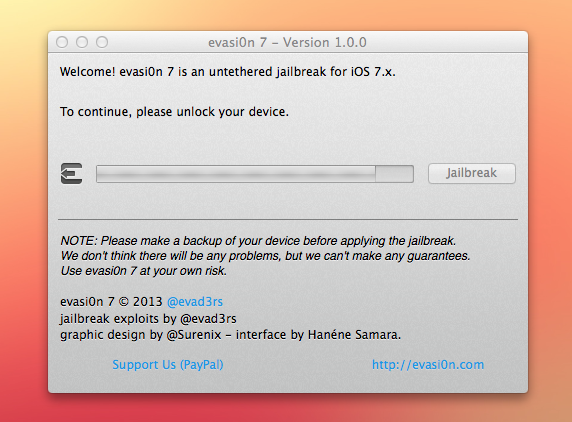Select the unlock your device status text
572x422 pixels.
click(x=174, y=112)
